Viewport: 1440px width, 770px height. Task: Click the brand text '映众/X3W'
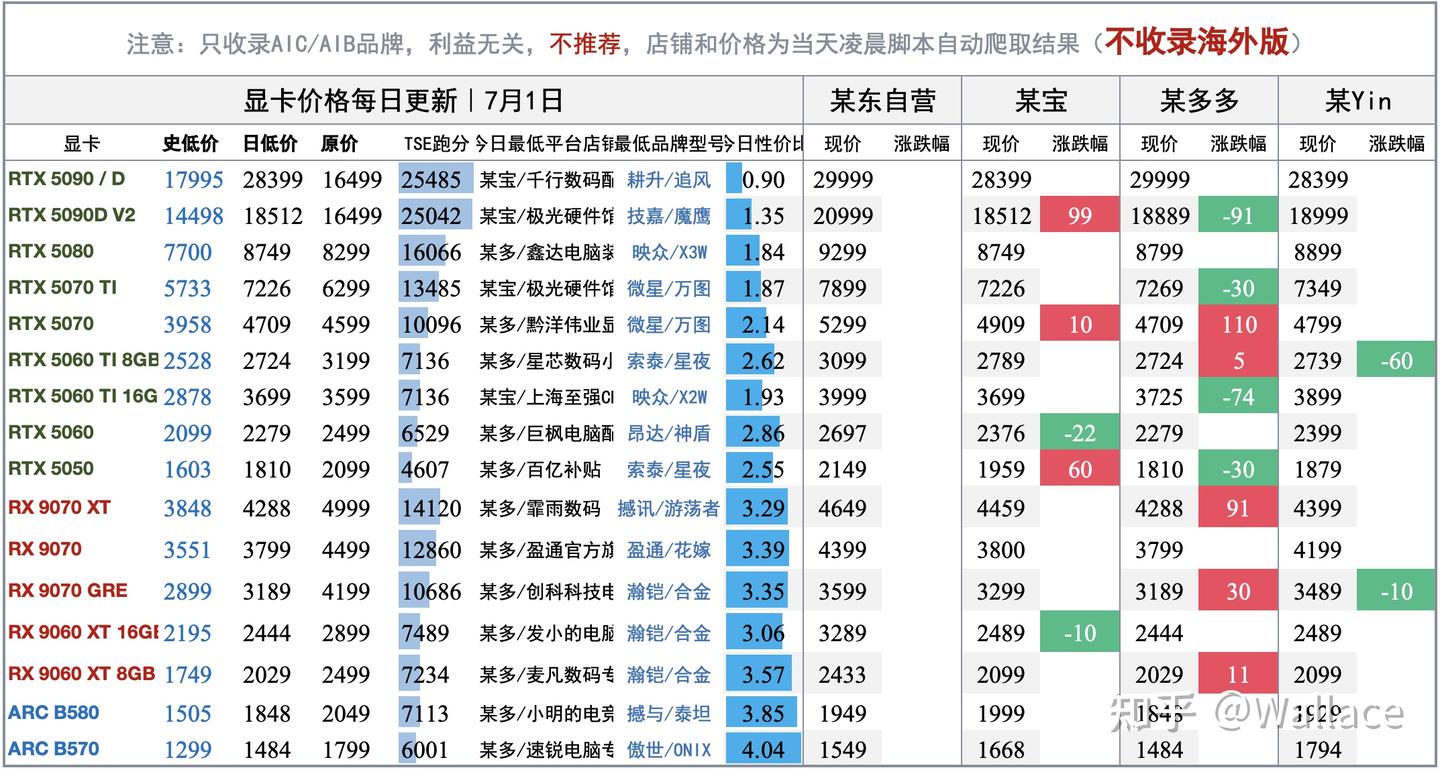[669, 252]
